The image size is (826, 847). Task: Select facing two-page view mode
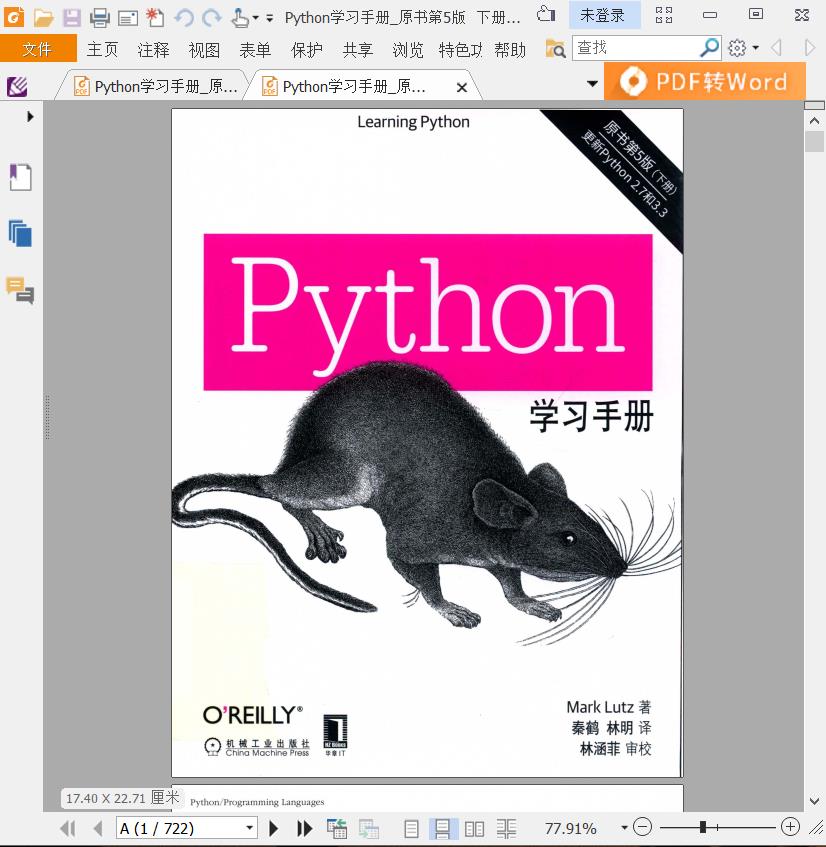(474, 829)
